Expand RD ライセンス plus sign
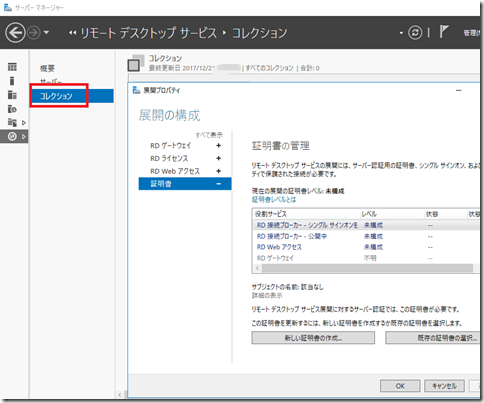The image size is (484, 403). (219, 158)
